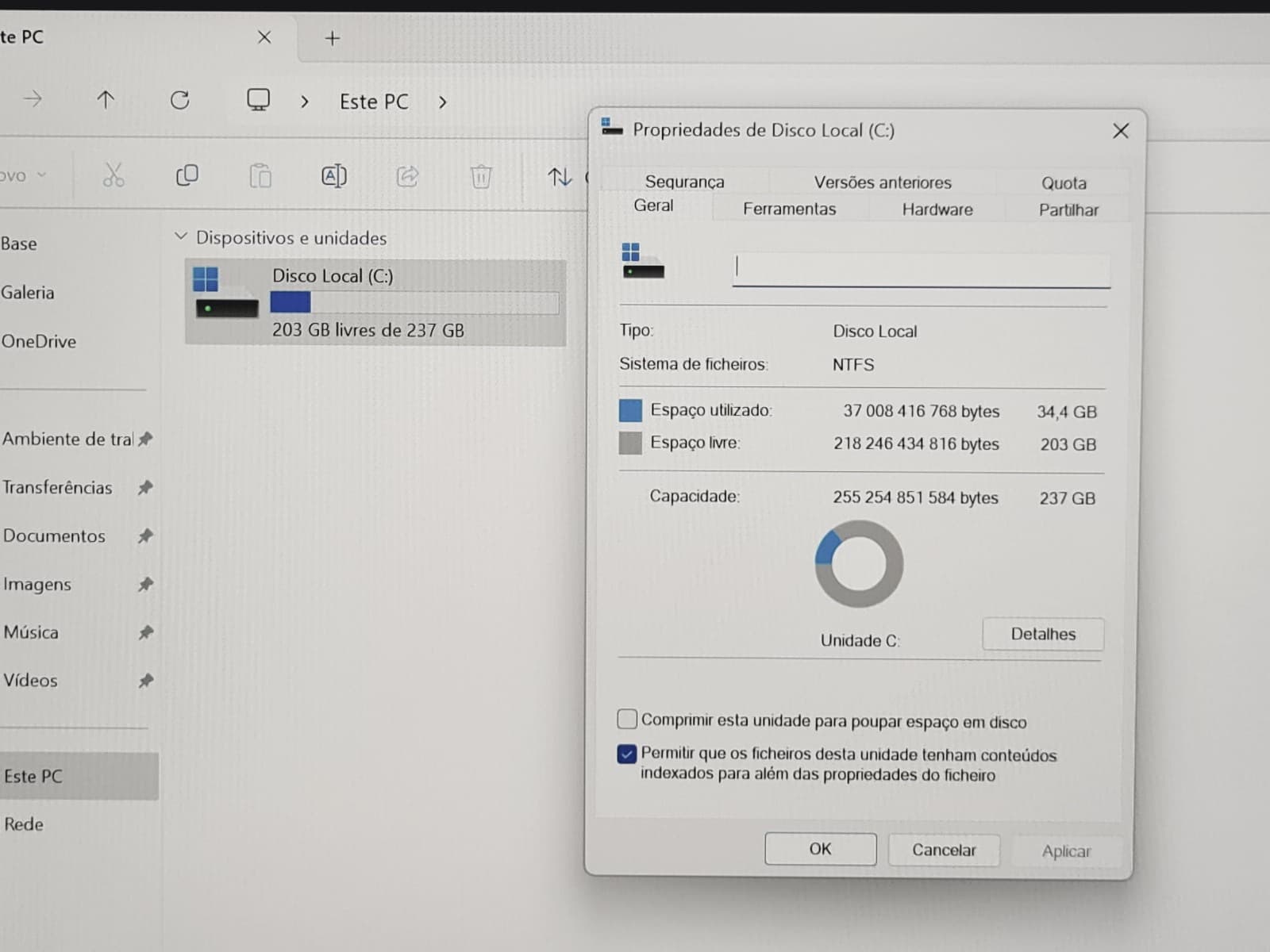1270x952 pixels.
Task: Switch to the Segurança tab
Action: click(684, 182)
